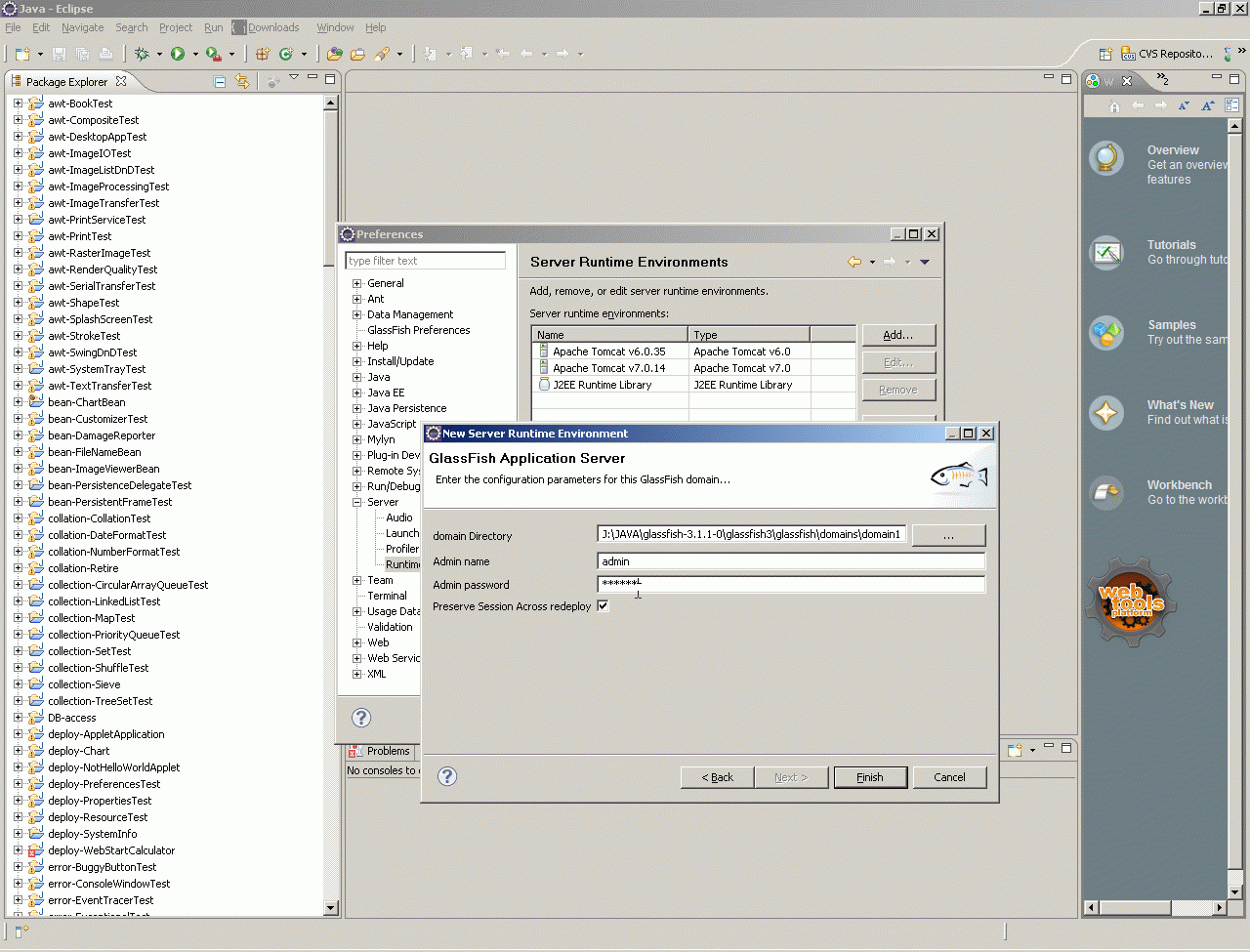Viewport: 1250px width, 952px height.
Task: Click the Back arrow in Preferences header
Action: 854,262
